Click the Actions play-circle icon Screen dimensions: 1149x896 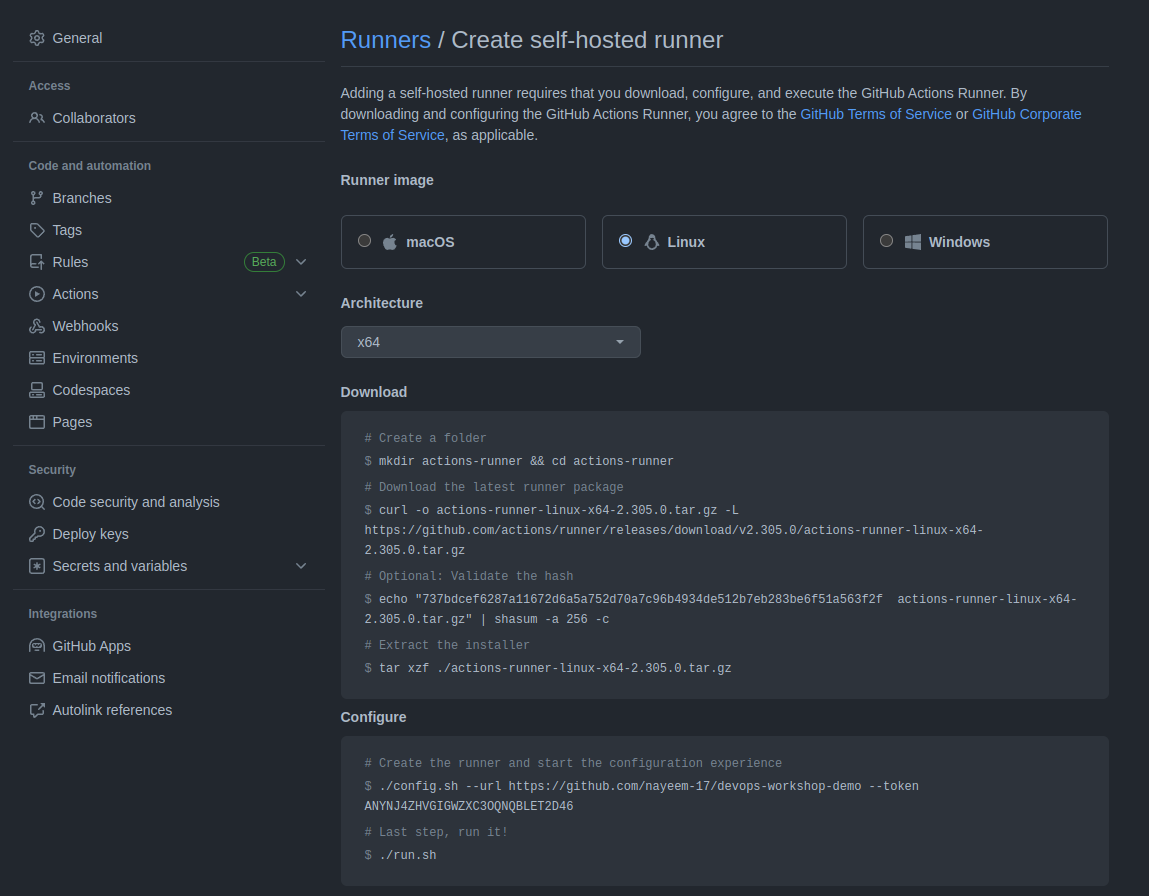pos(37,294)
